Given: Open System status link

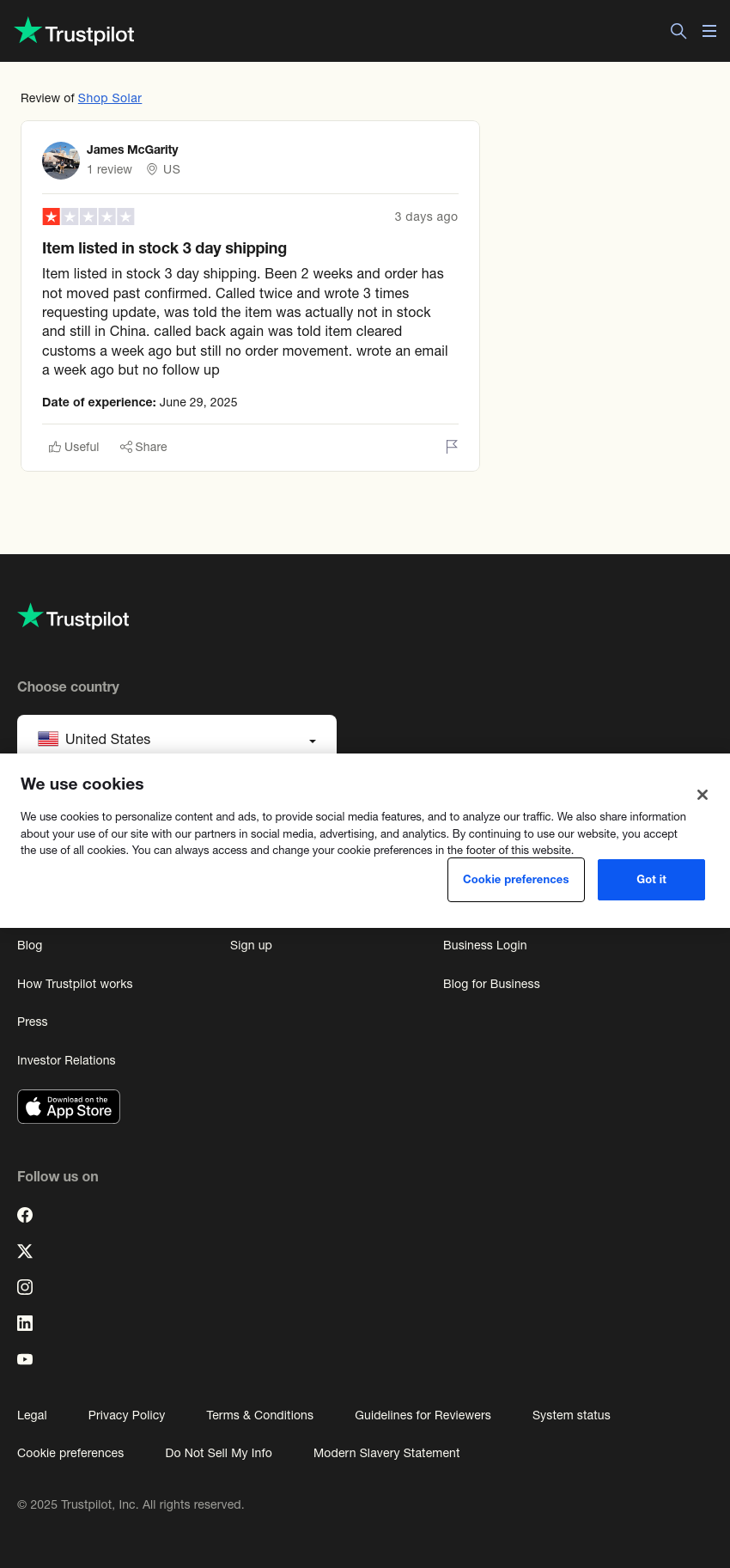Looking at the screenshot, I should point(571,1415).
